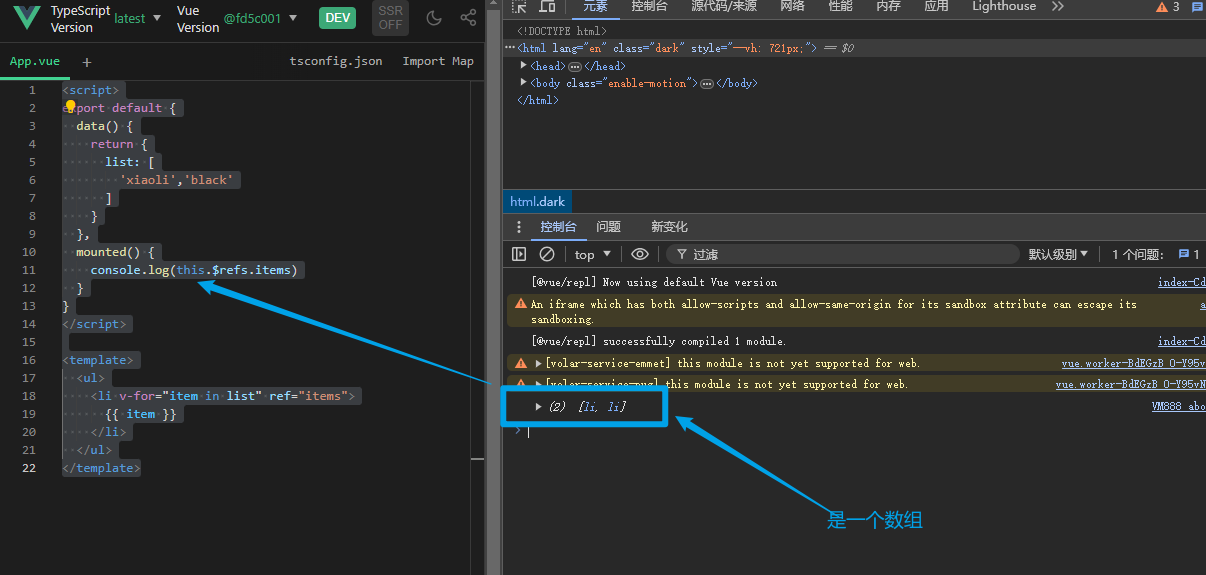The height and width of the screenshot is (575, 1206).
Task: Expand the body element node
Action: [x=524, y=83]
